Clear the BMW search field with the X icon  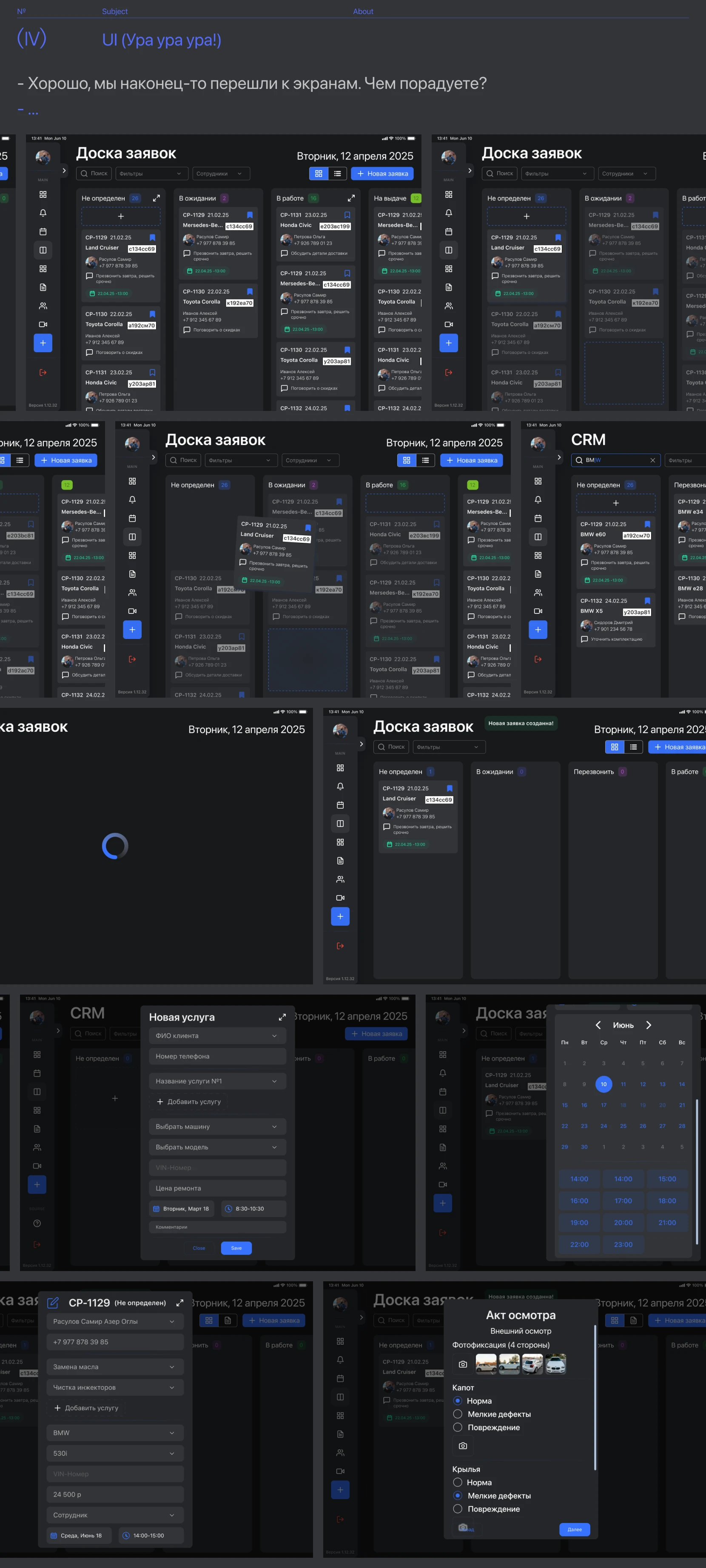coord(652,460)
